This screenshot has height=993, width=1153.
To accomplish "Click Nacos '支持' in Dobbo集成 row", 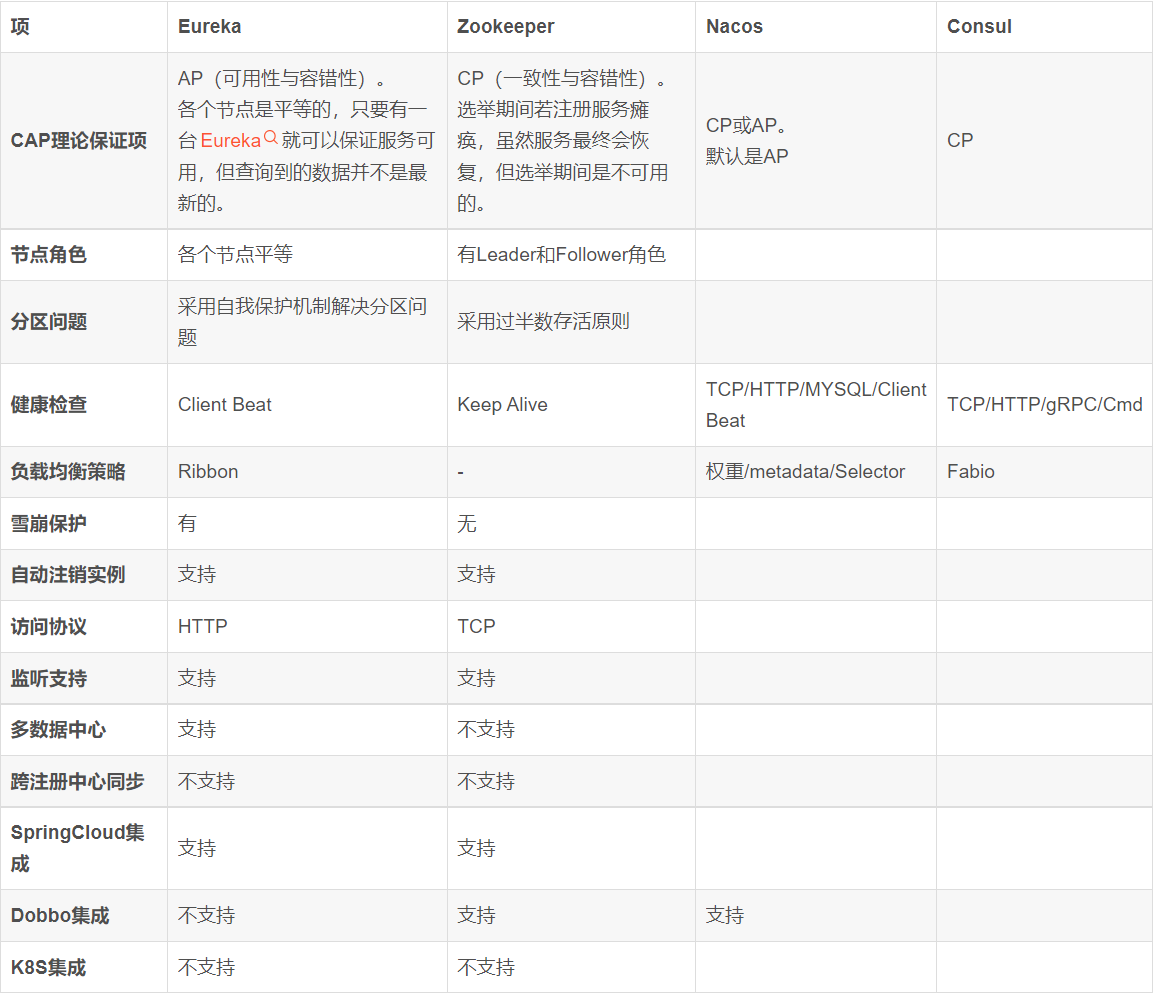I will pyautogui.click(x=816, y=916).
